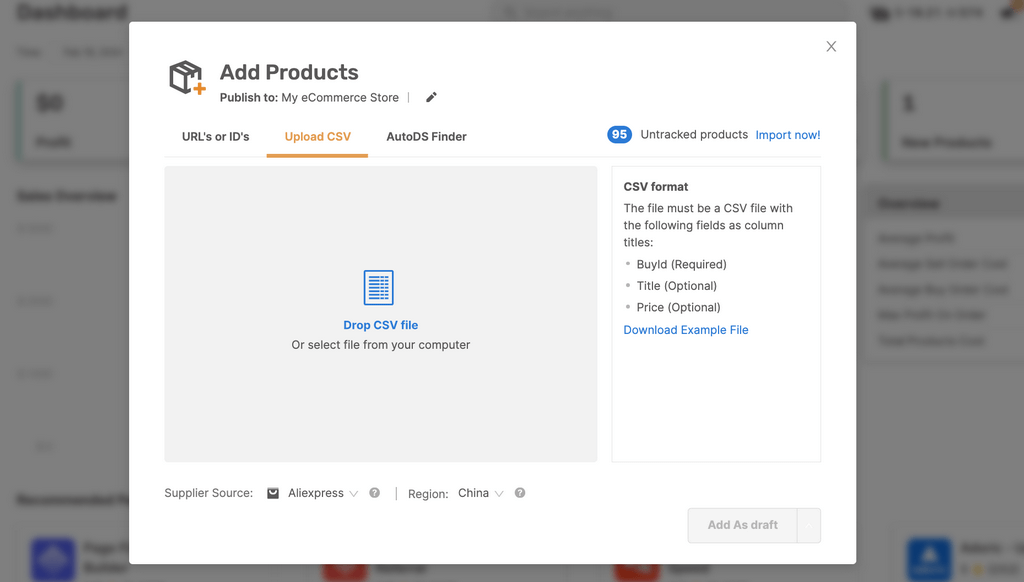Click the 'BuyId (Required)' field text
Screen dimensions: 1024x582
click(x=681, y=265)
